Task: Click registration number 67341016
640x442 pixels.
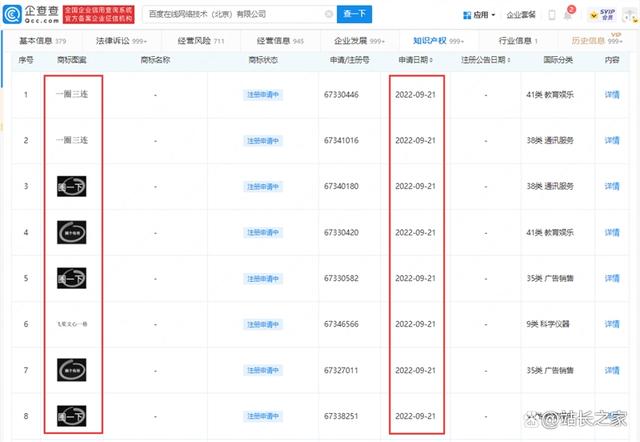Action: pyautogui.click(x=341, y=140)
